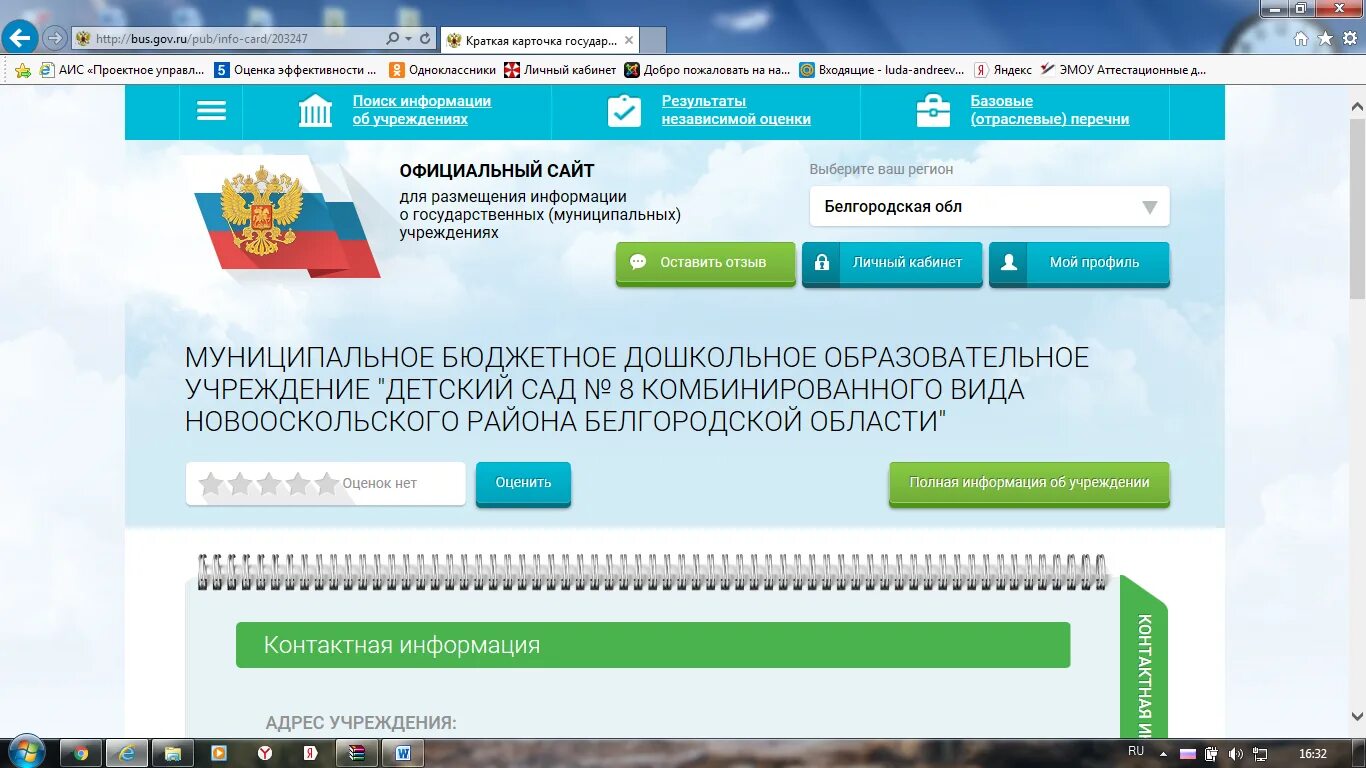
Task: Open 'Добро пожаловать на на...' bookmark
Action: click(x=707, y=70)
